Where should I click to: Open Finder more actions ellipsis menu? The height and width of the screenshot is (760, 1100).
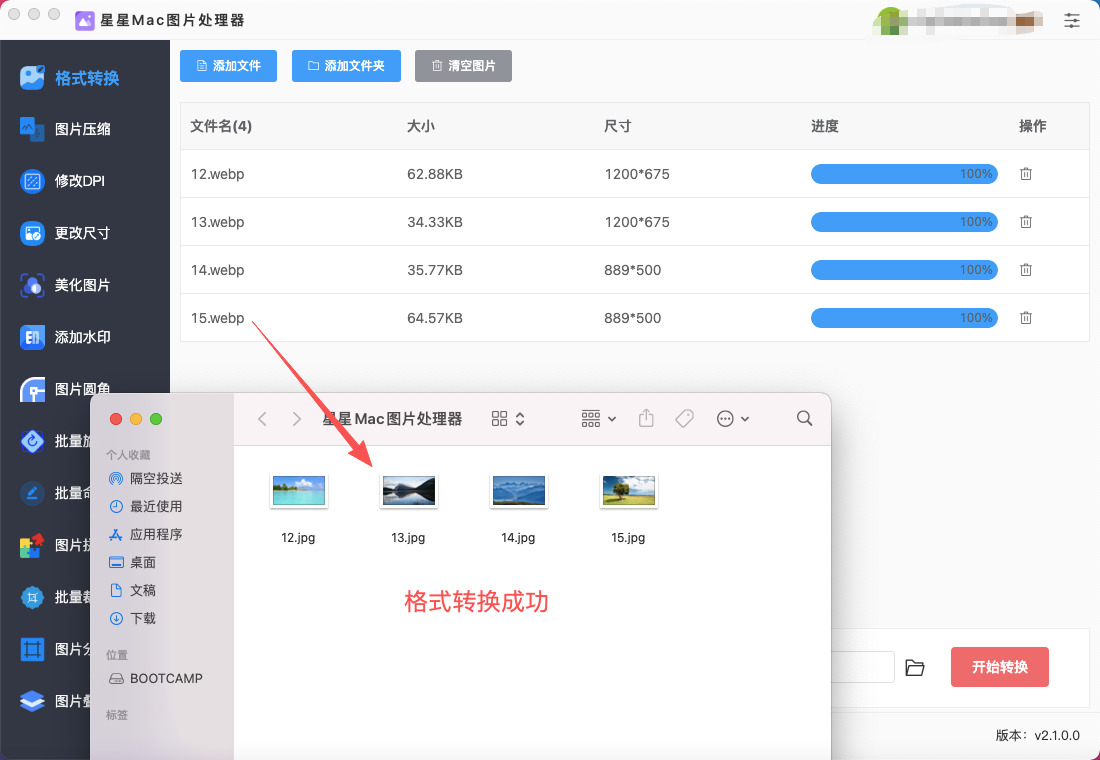point(733,419)
